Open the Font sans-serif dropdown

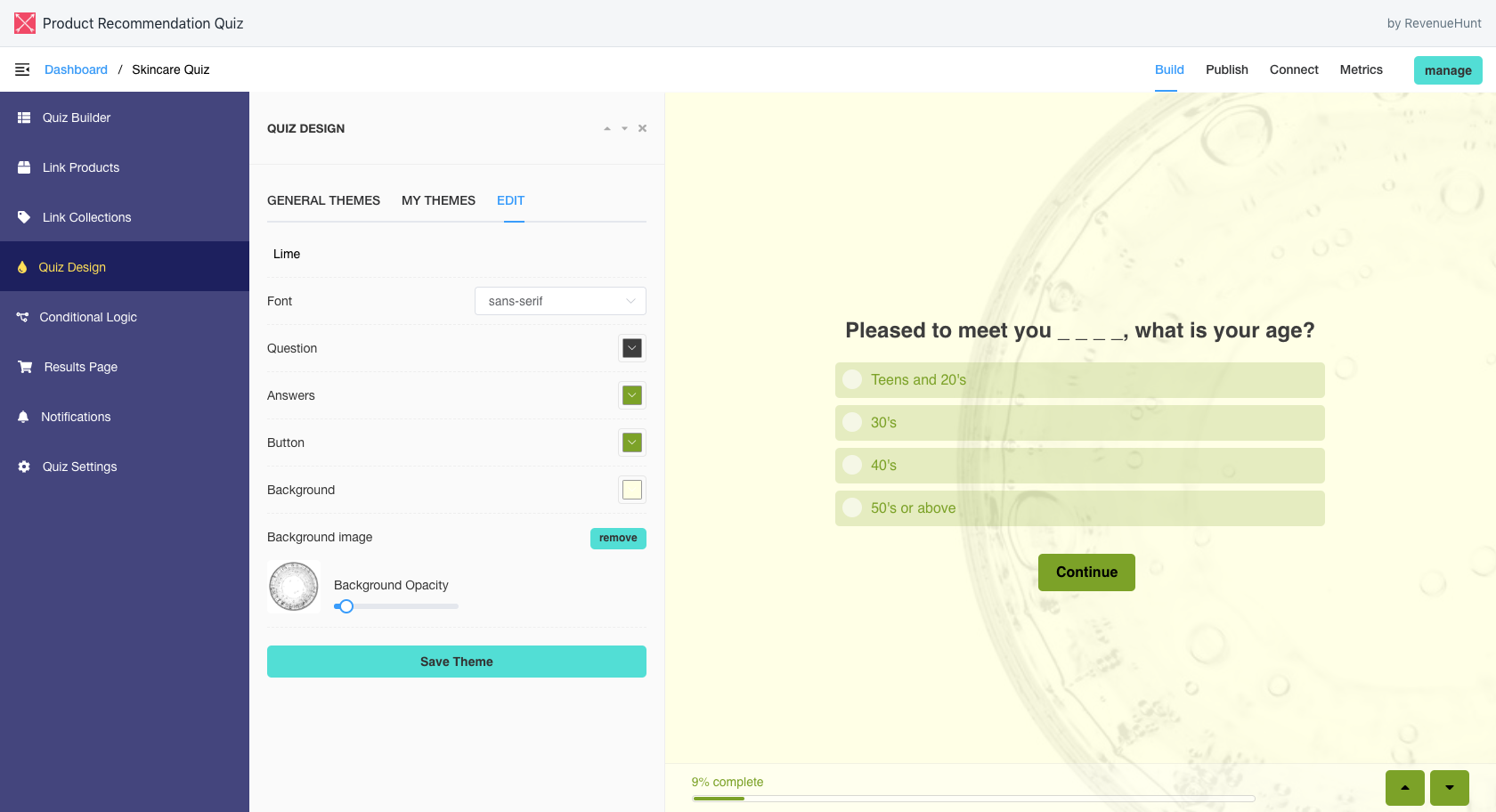click(x=560, y=301)
